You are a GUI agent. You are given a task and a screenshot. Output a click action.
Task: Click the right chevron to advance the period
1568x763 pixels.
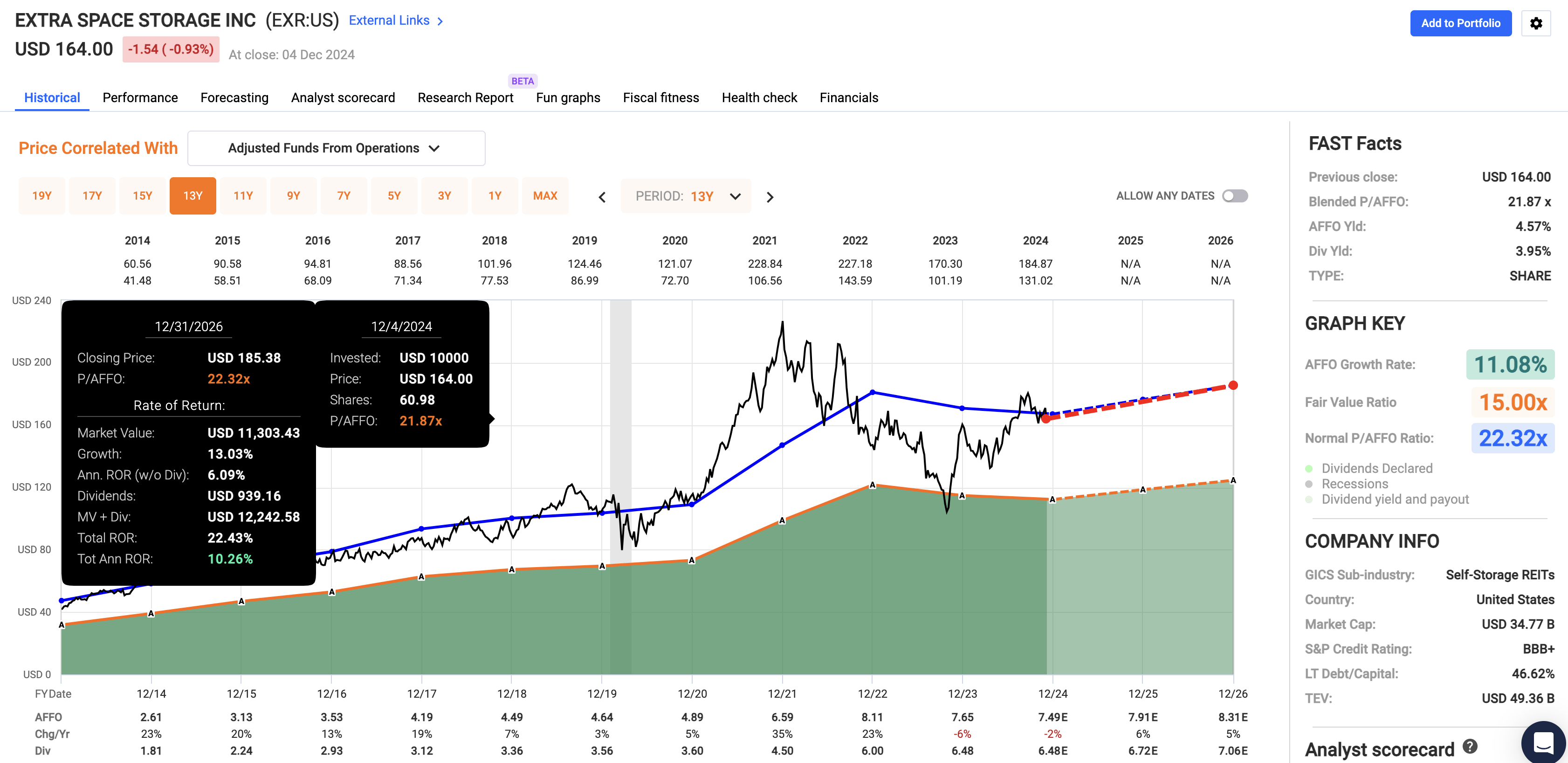770,196
